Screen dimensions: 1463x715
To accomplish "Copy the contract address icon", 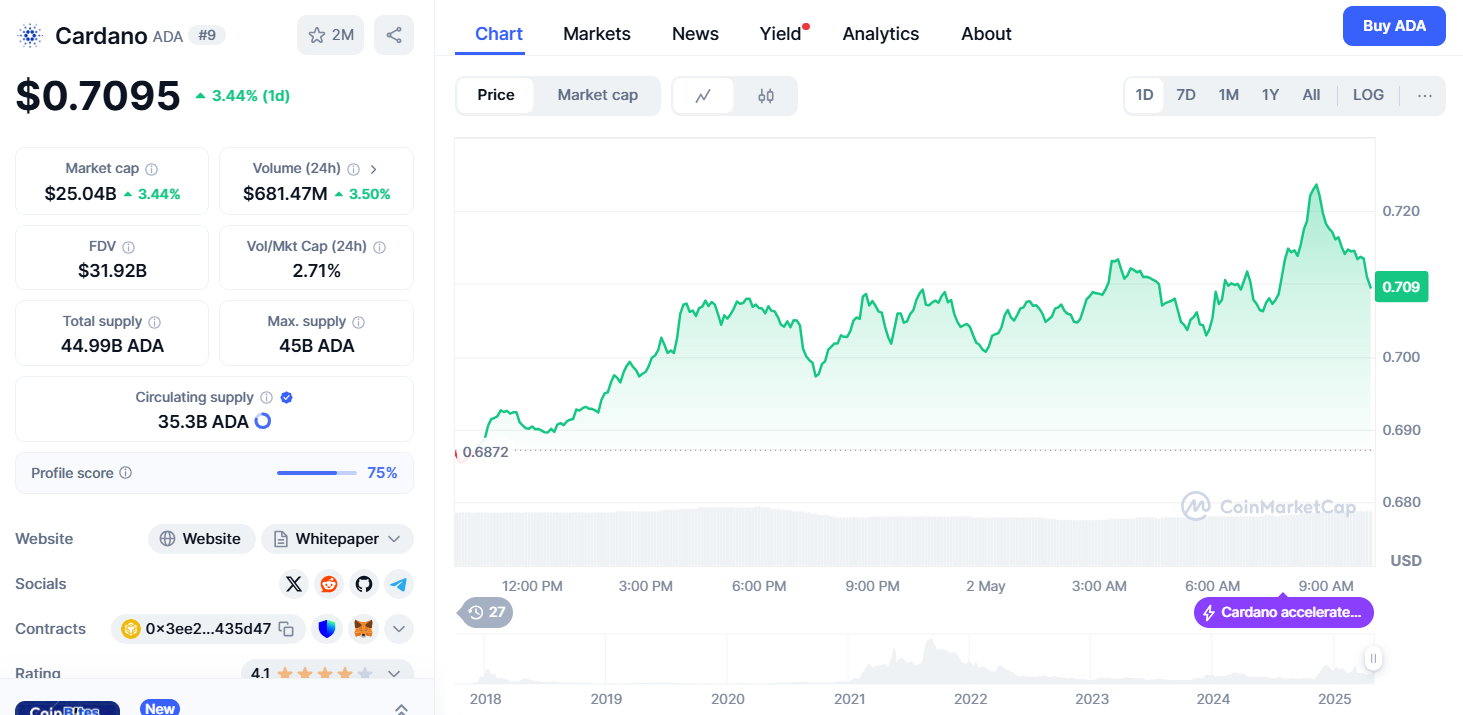I will click(286, 629).
